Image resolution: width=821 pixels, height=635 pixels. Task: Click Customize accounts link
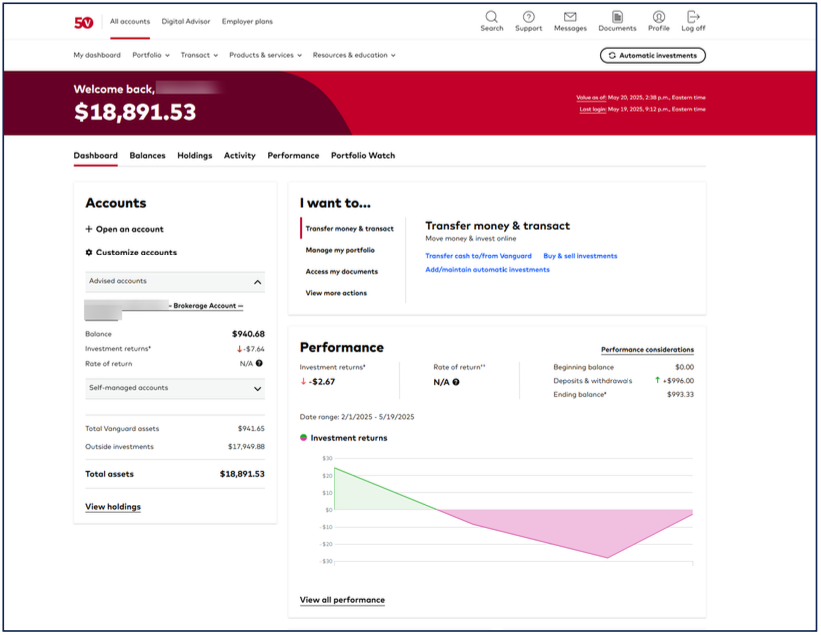(x=136, y=252)
